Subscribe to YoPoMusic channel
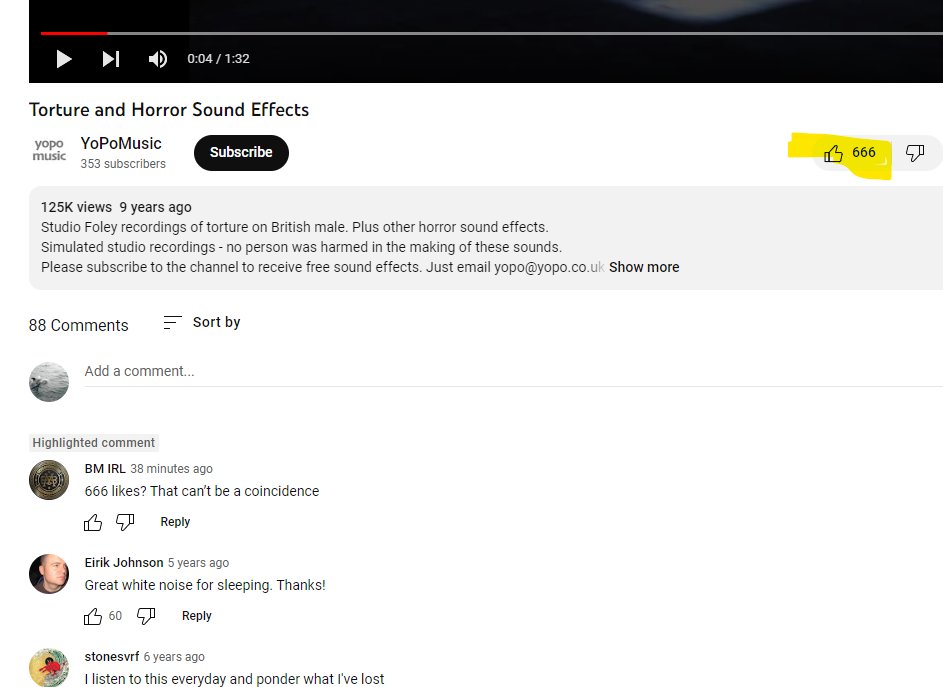The height and width of the screenshot is (687, 943). coord(241,153)
